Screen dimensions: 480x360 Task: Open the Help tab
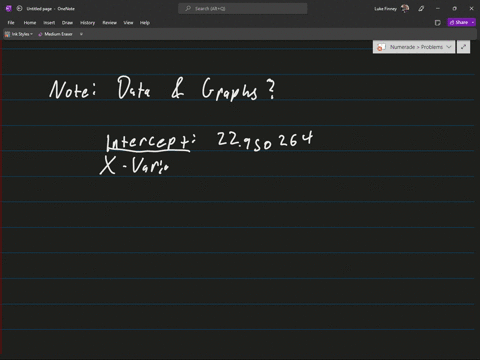click(145, 23)
